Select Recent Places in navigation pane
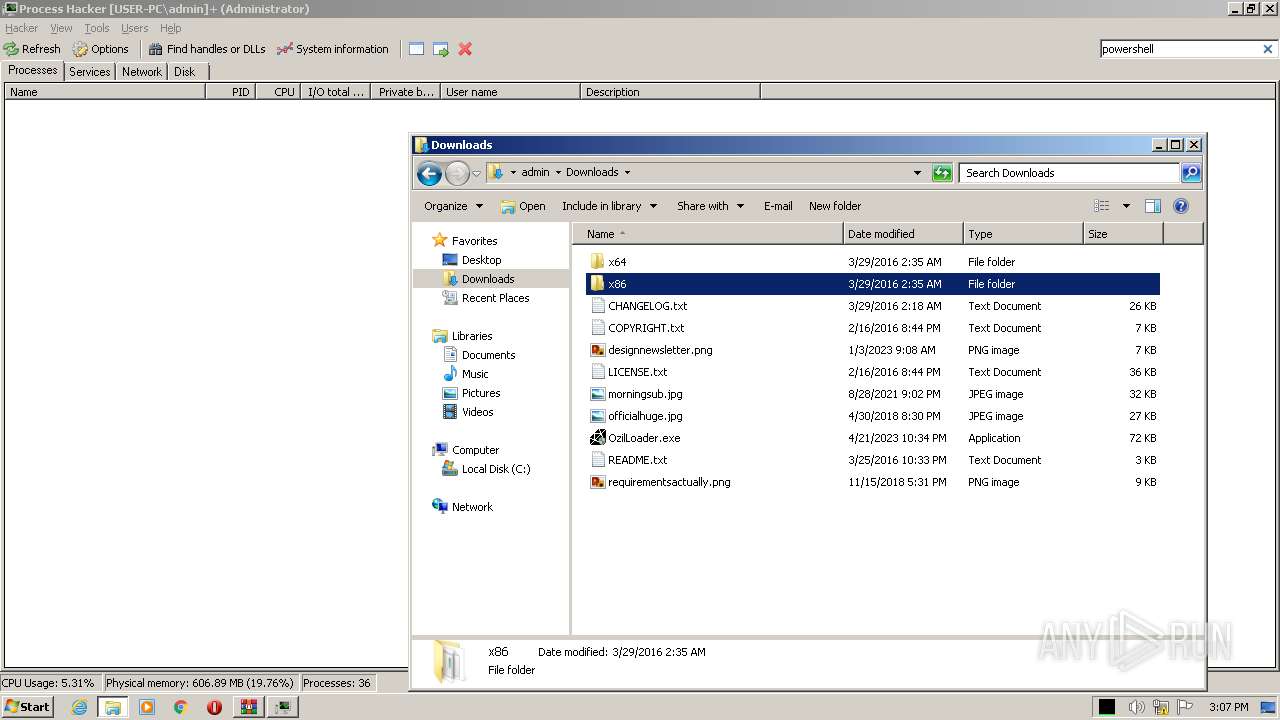1280x720 pixels. point(495,298)
